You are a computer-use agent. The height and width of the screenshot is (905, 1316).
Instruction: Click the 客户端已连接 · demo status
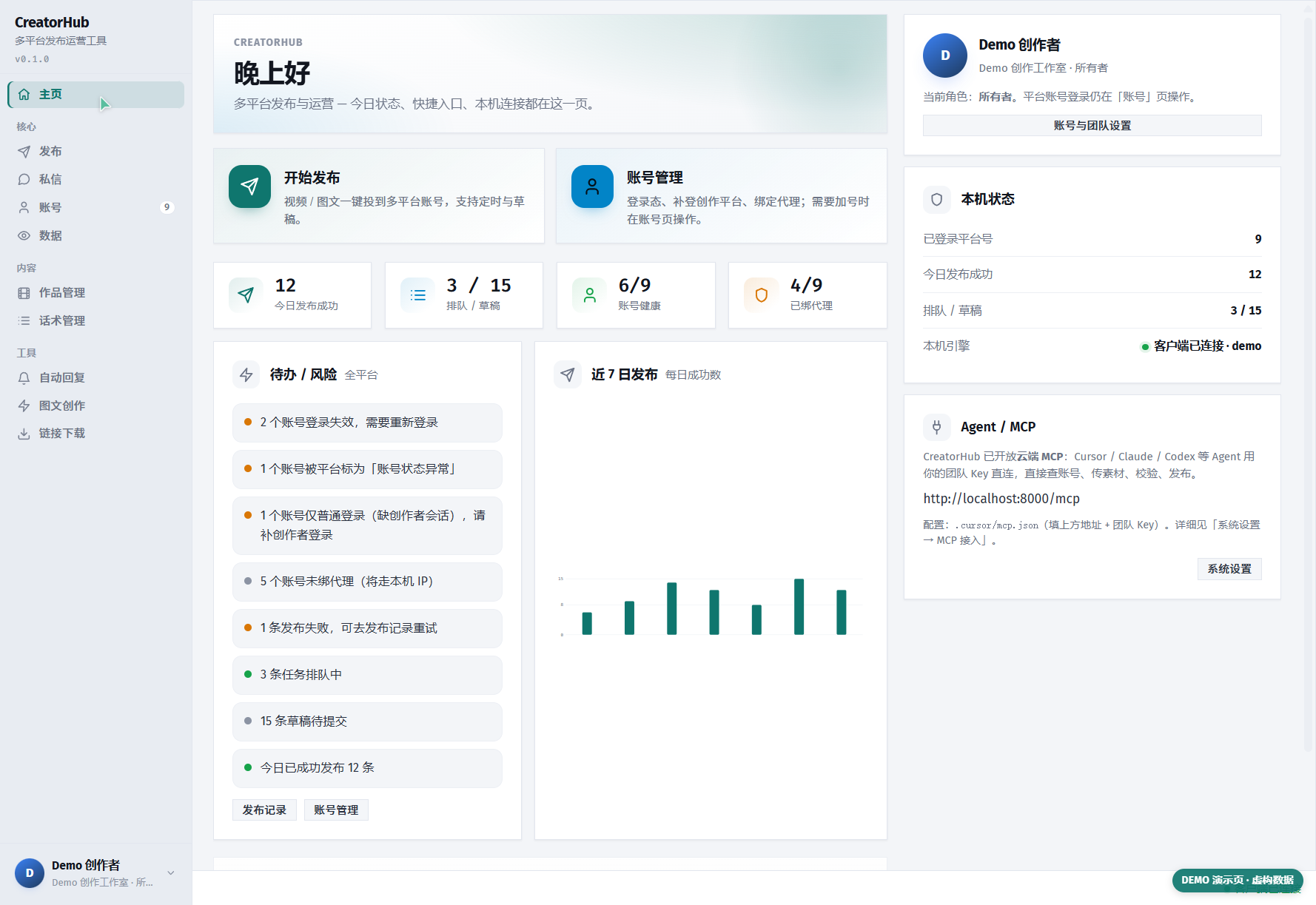pyautogui.click(x=1201, y=346)
